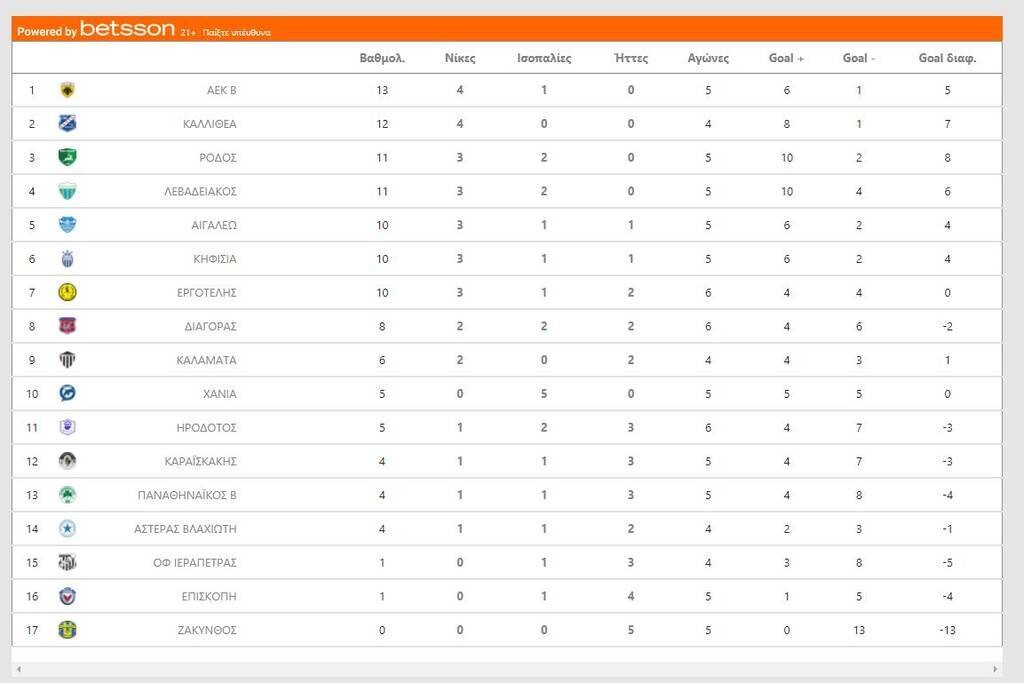Click the Kallithea team logo
The width and height of the screenshot is (1024, 683).
67,124
